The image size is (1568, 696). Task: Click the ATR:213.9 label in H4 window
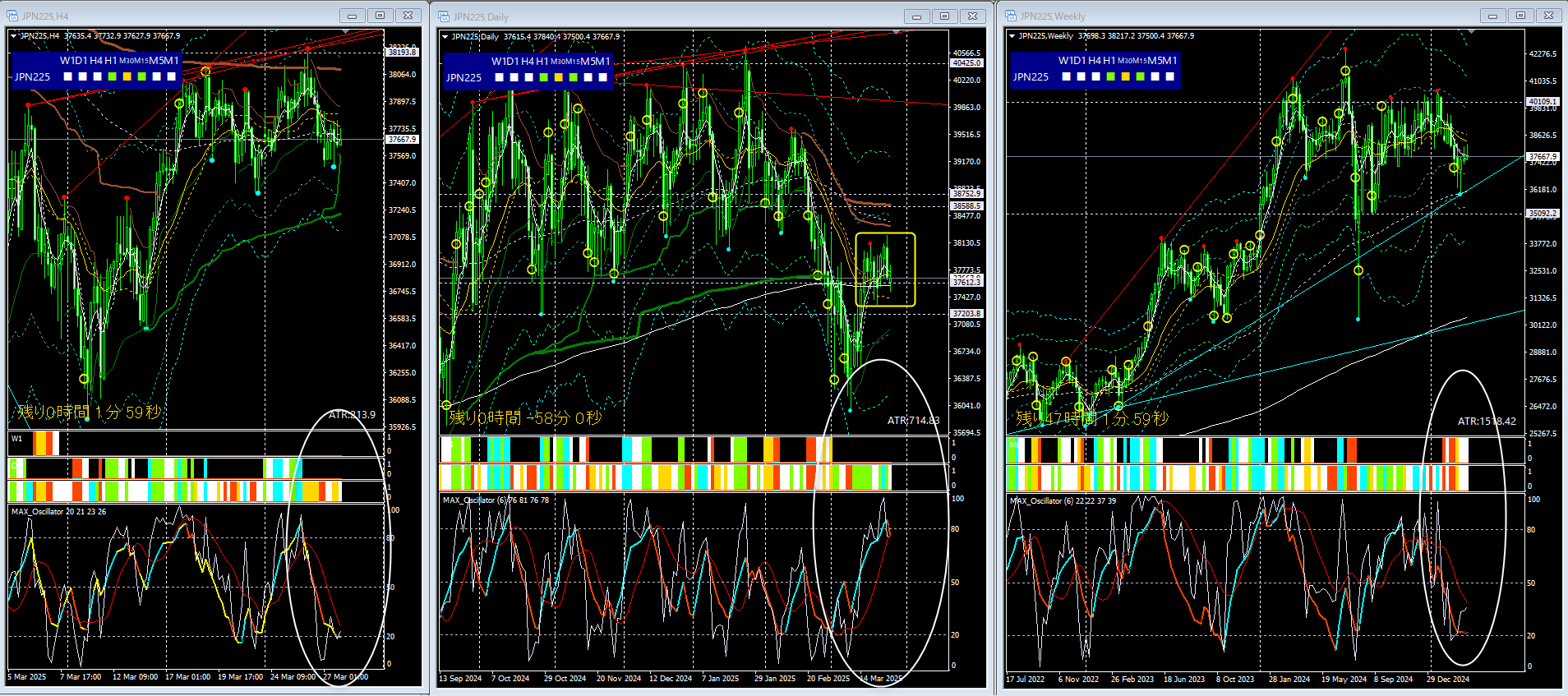click(352, 415)
